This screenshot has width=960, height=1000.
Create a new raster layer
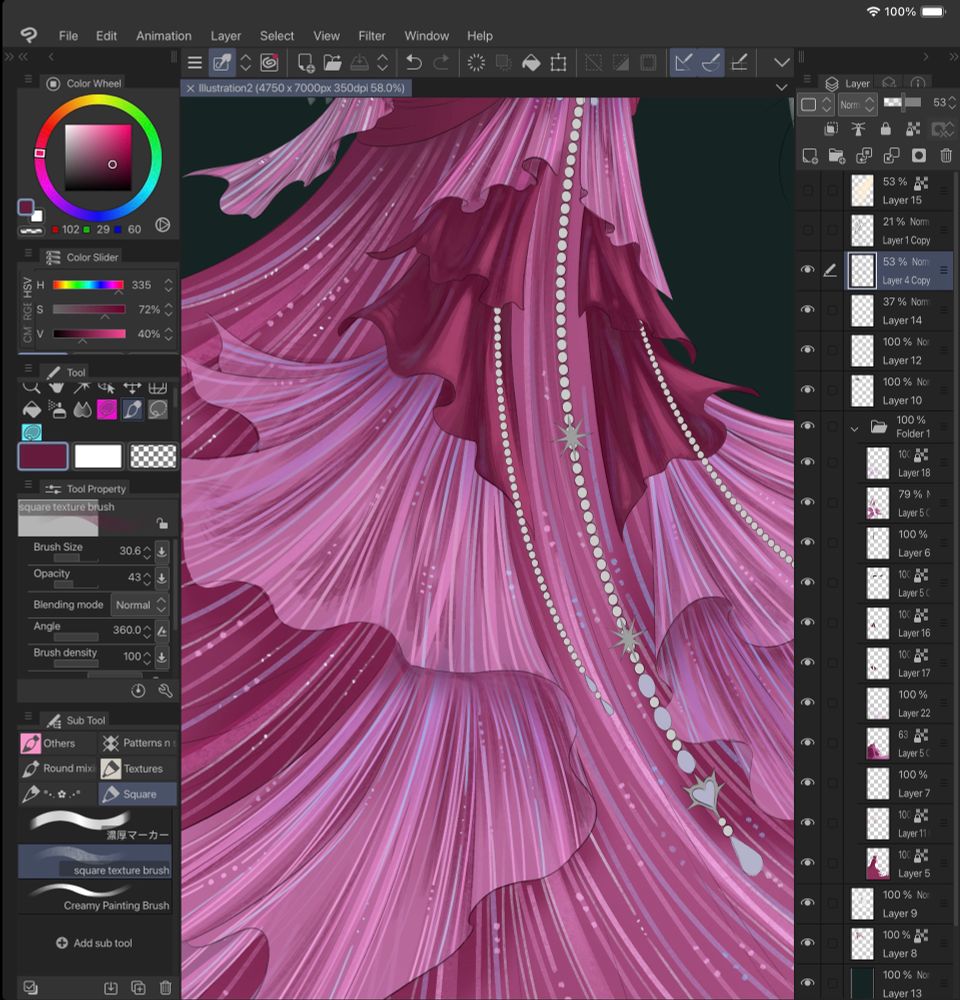point(810,155)
